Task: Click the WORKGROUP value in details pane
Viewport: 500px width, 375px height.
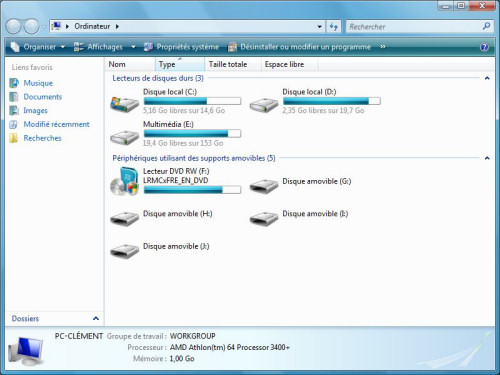Action: tap(193, 336)
